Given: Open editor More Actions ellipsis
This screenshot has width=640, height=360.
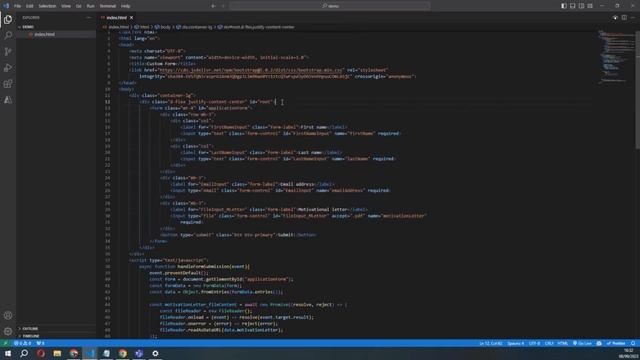Looking at the screenshot, I should coord(633,18).
